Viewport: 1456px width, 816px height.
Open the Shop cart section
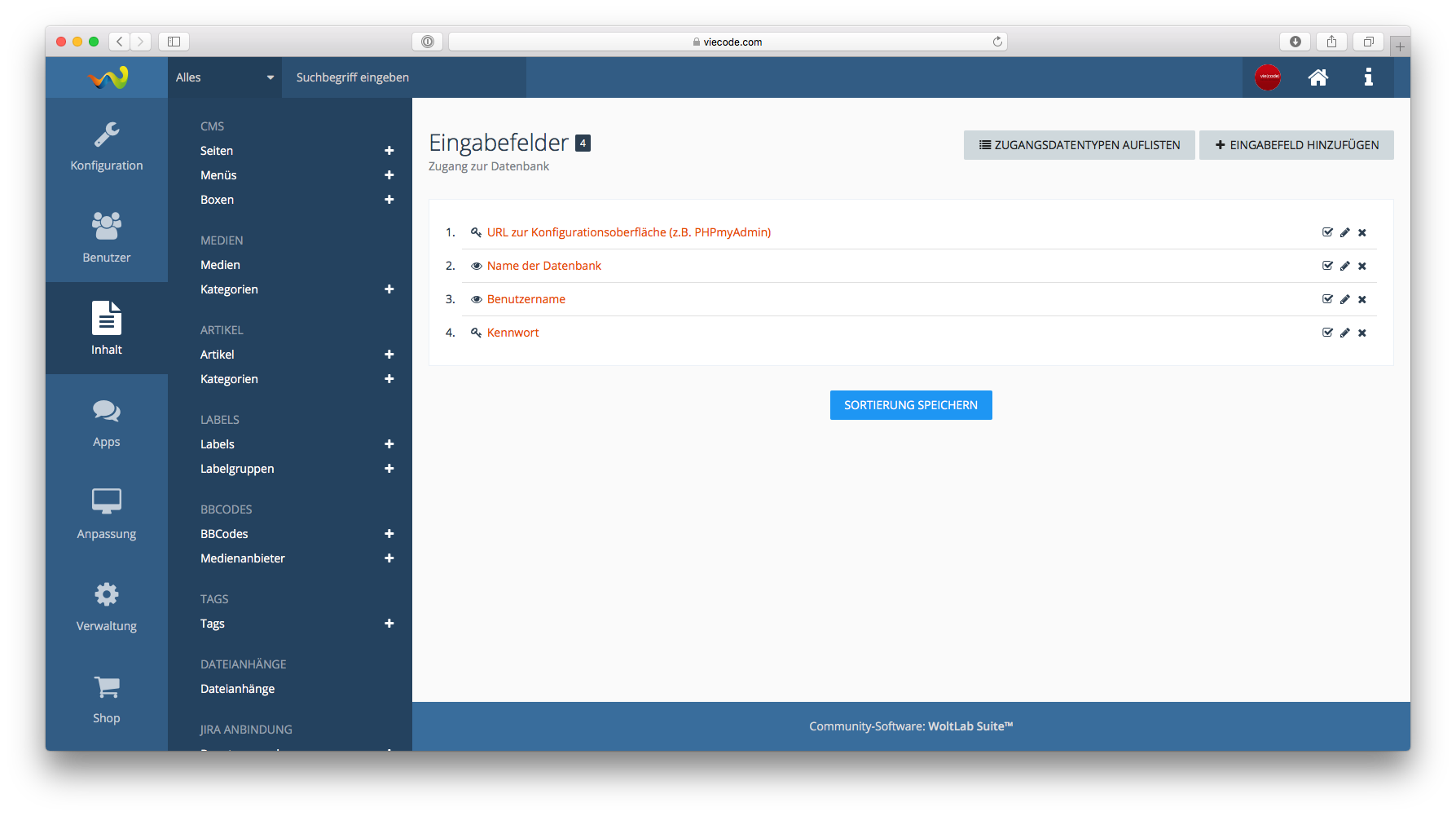click(106, 699)
